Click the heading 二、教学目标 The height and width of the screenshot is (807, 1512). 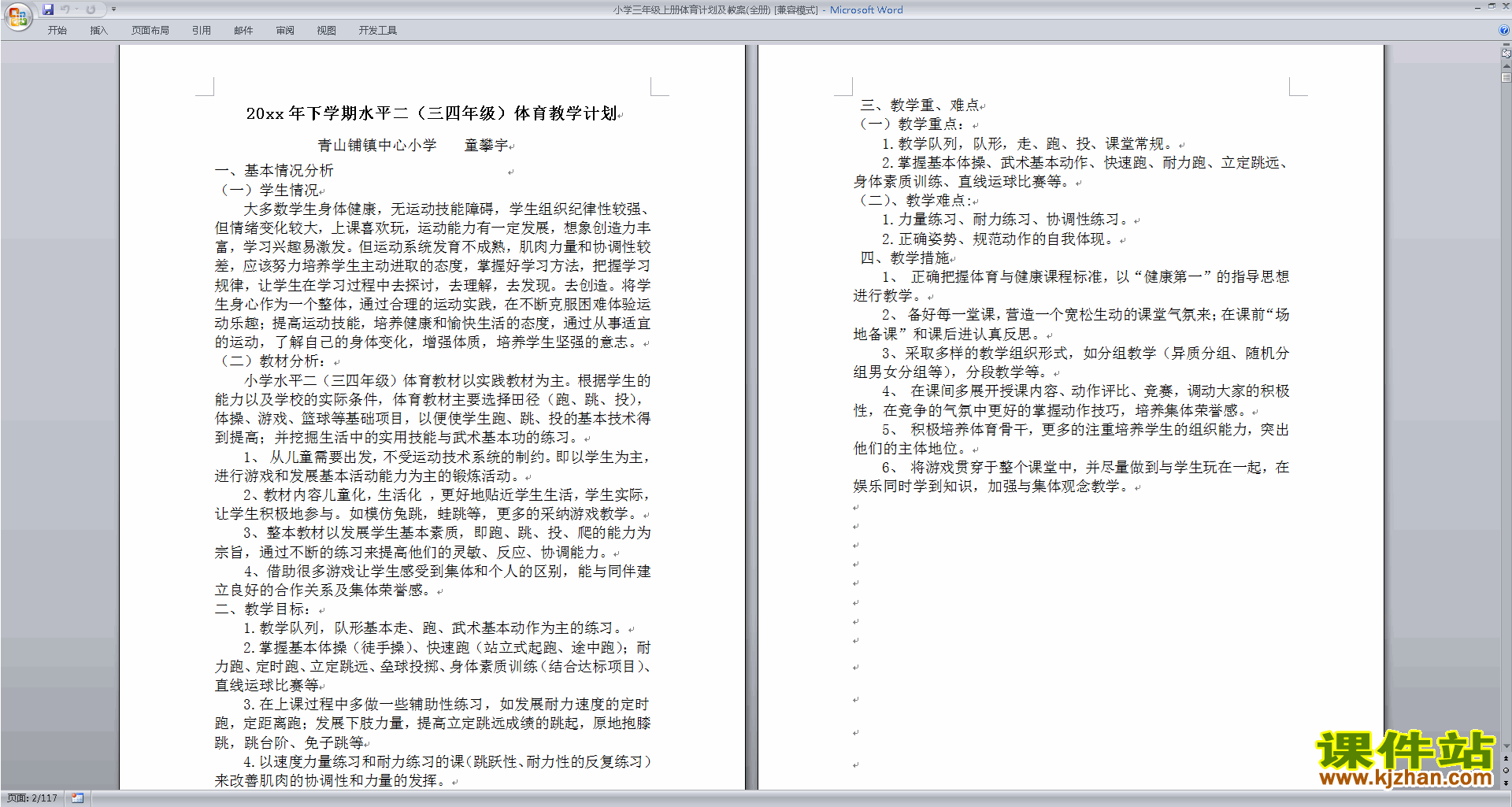pyautogui.click(x=263, y=609)
